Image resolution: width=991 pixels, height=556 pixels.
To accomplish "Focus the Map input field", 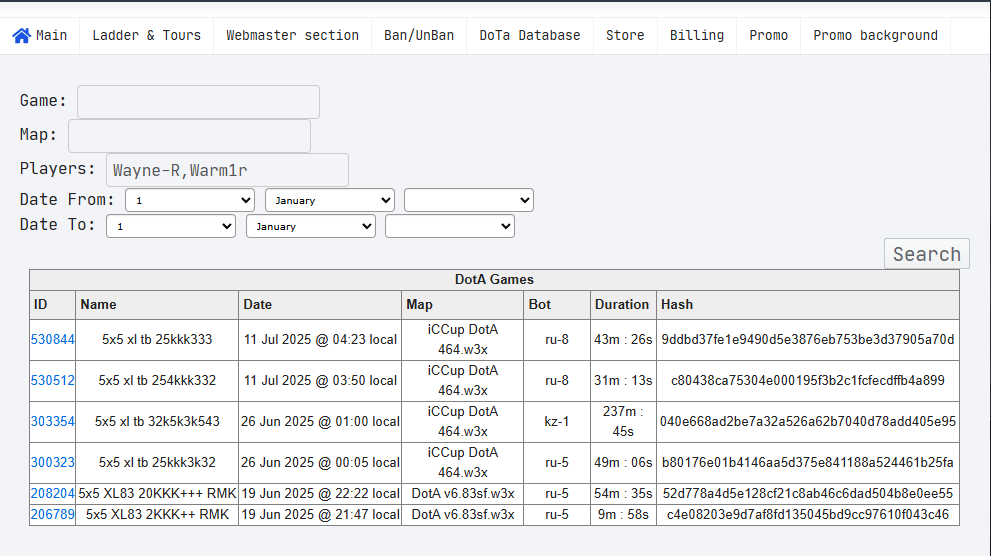I will [190, 136].
